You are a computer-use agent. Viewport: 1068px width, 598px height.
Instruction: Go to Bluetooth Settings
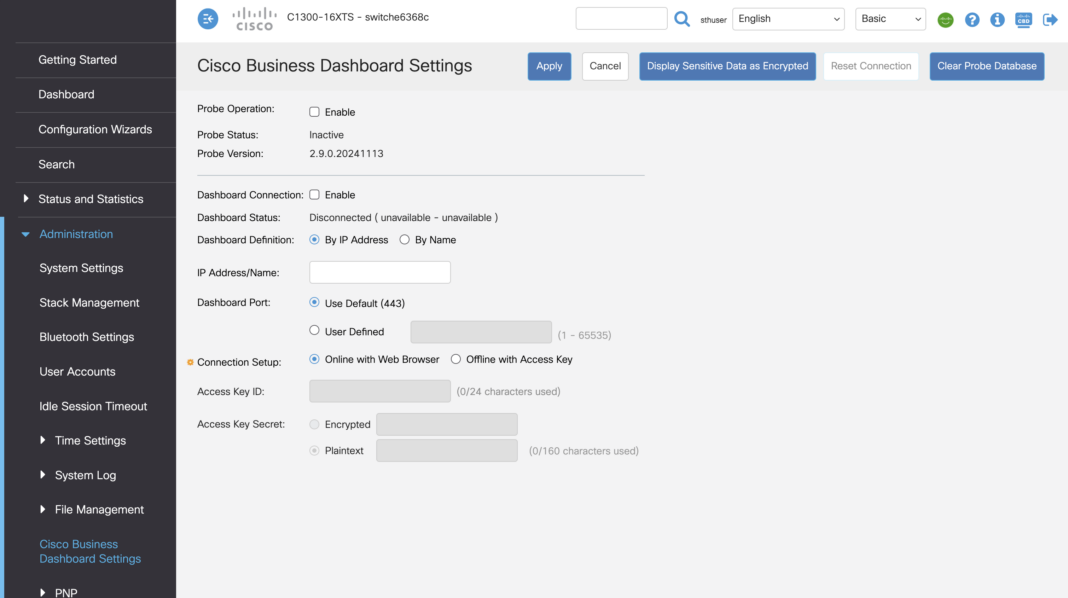[x=87, y=337]
